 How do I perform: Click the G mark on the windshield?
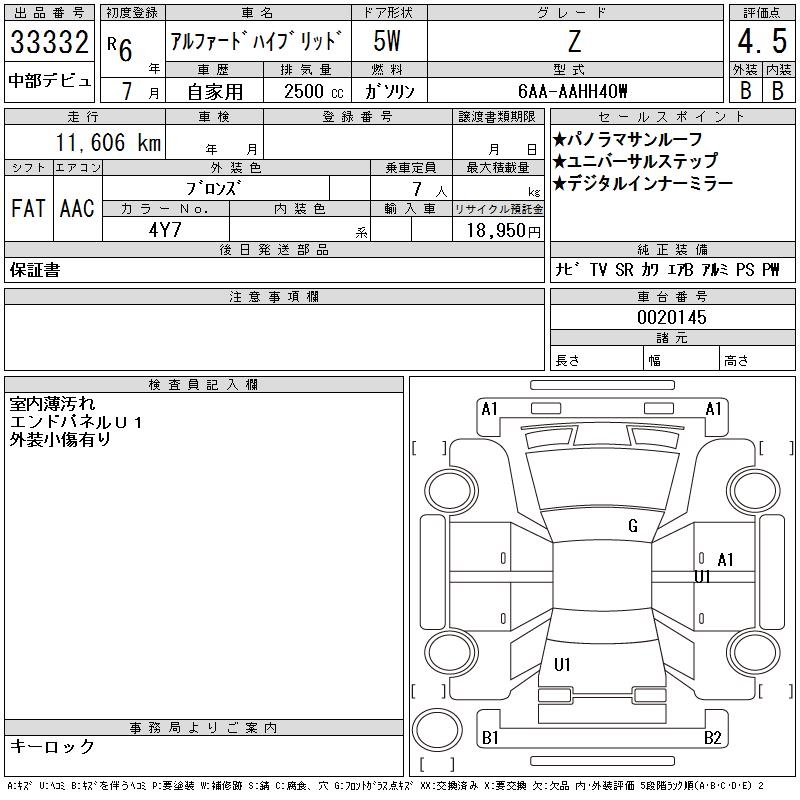pyautogui.click(x=633, y=526)
